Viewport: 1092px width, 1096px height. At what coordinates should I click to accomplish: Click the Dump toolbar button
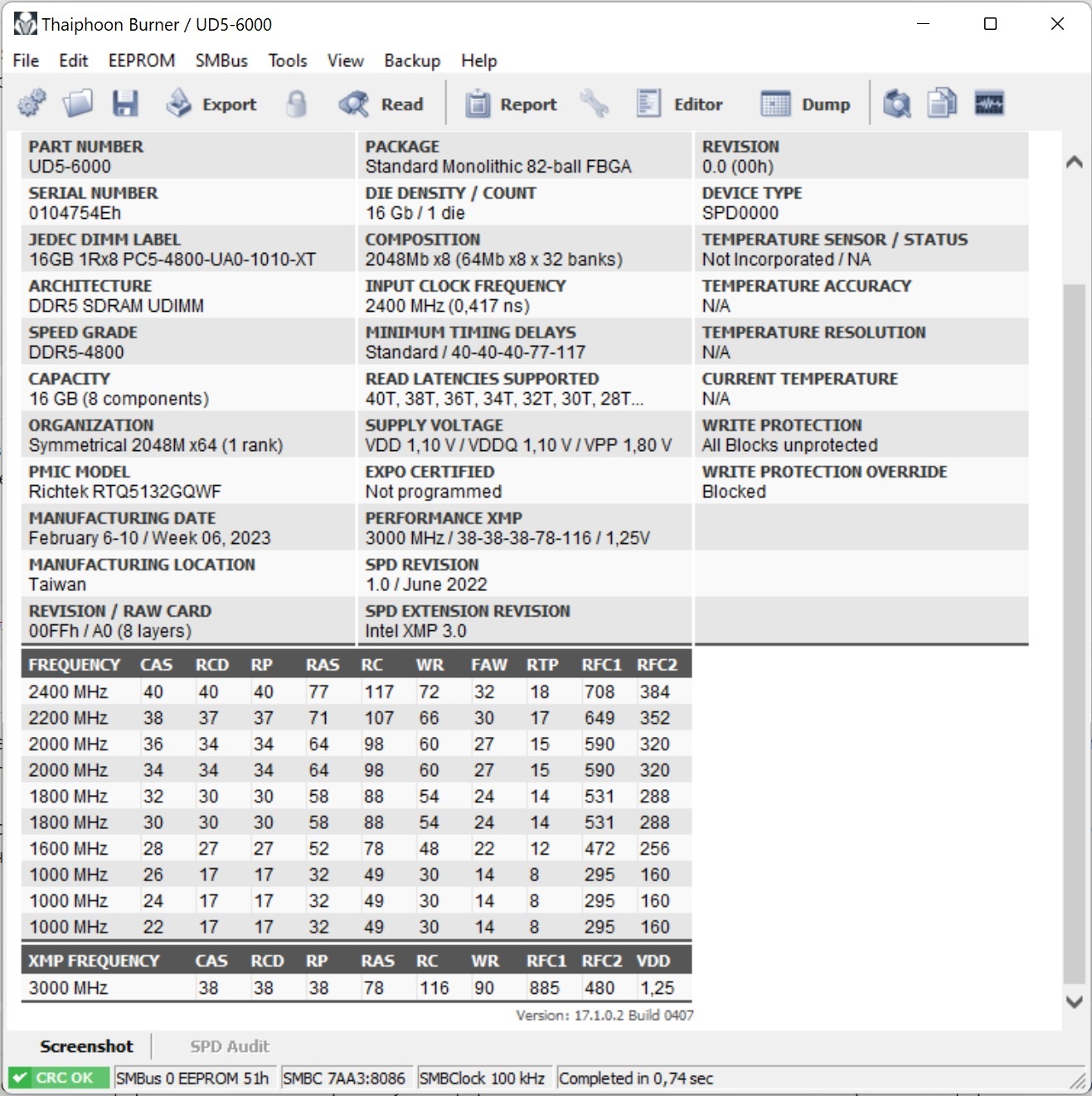pyautogui.click(x=805, y=104)
